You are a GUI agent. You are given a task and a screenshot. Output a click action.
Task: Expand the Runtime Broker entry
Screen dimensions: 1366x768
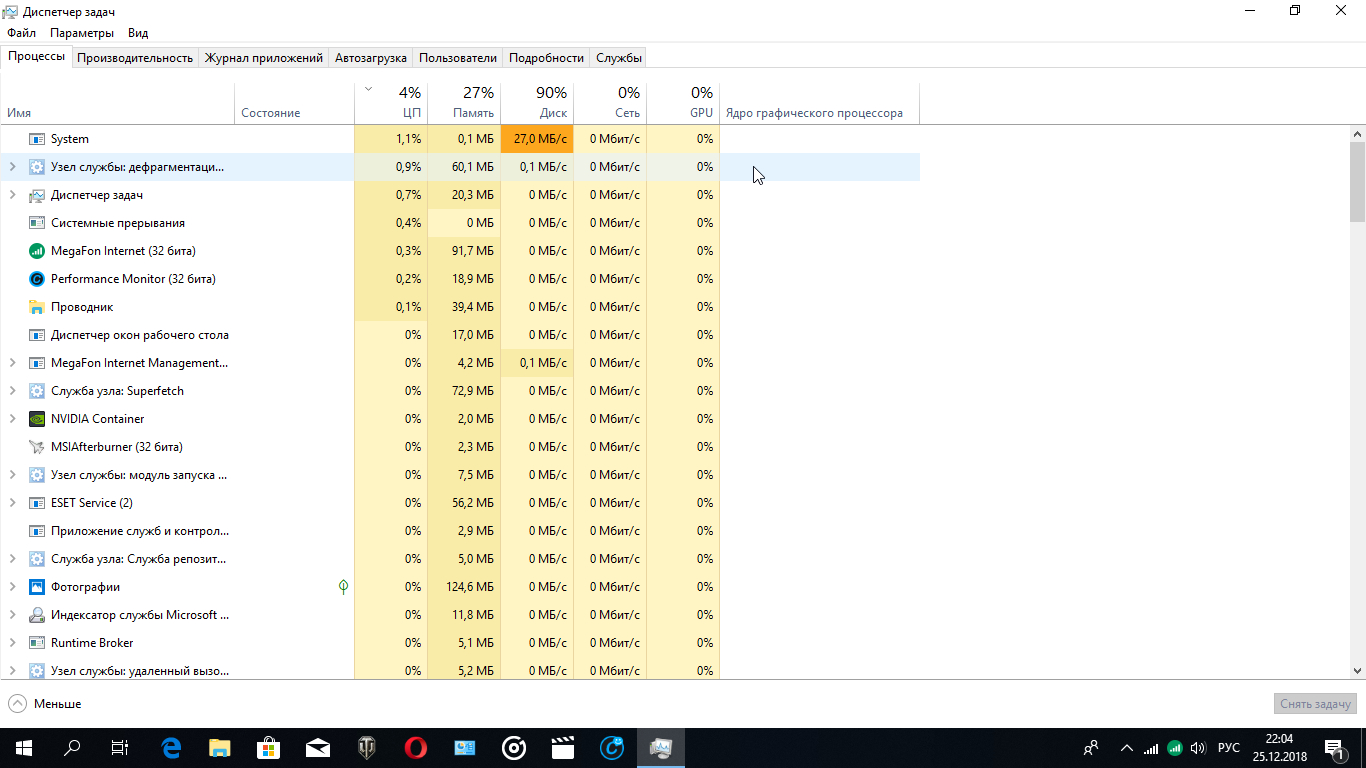[12, 643]
